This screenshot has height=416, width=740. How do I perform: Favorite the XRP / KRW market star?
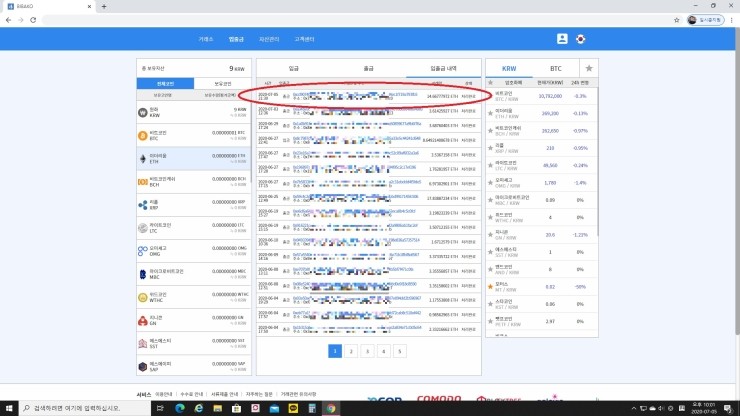tap(490, 148)
